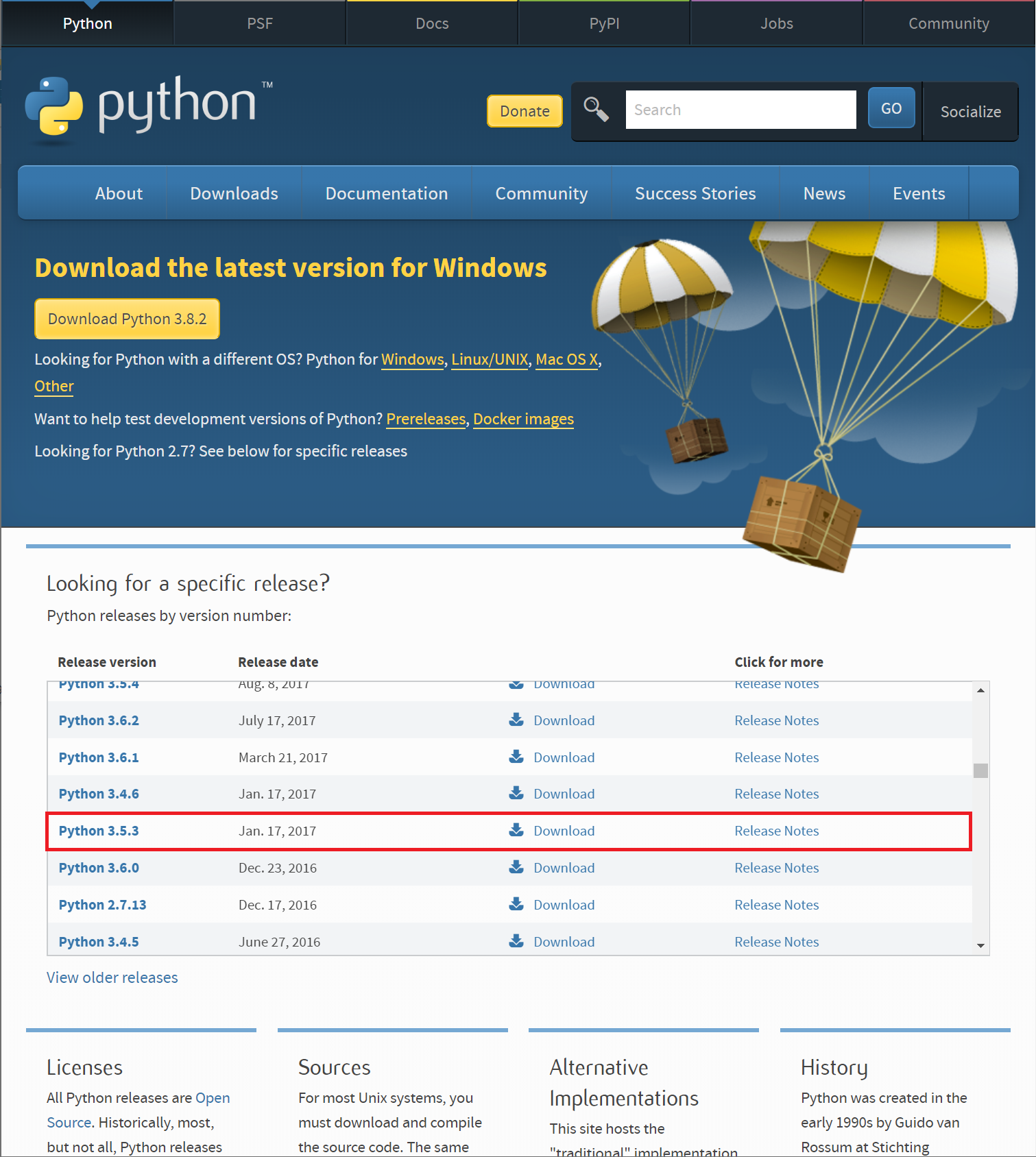Open the Python 3.6.1 version link
1036x1157 pixels.
pyautogui.click(x=99, y=757)
